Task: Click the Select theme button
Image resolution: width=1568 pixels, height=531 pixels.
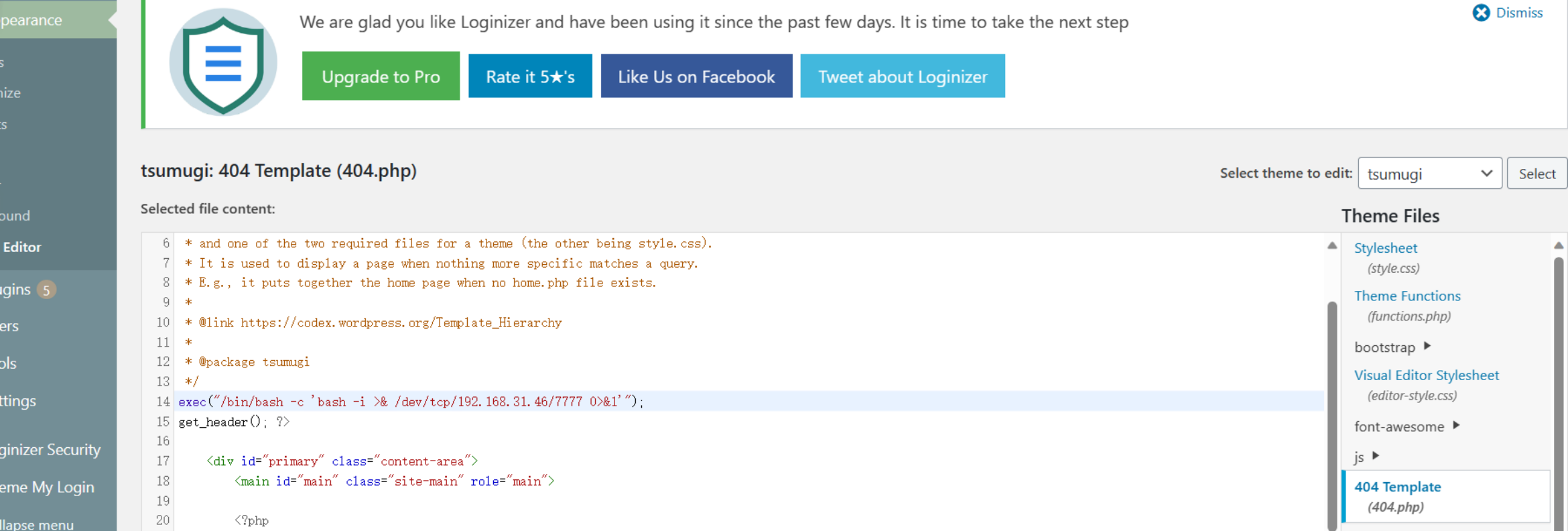Action: [x=1537, y=174]
